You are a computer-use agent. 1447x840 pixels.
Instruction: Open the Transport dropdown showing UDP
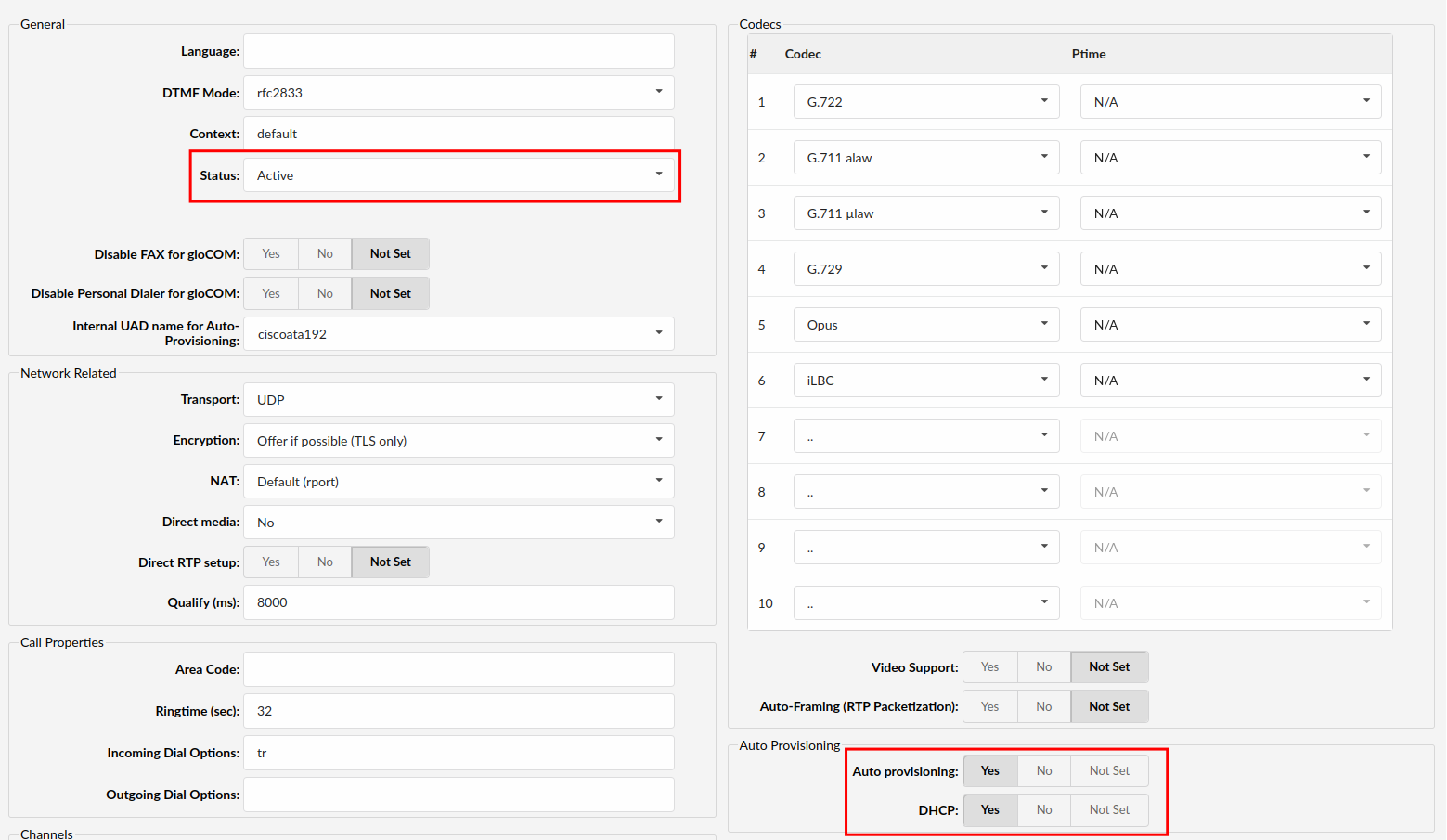pos(459,400)
